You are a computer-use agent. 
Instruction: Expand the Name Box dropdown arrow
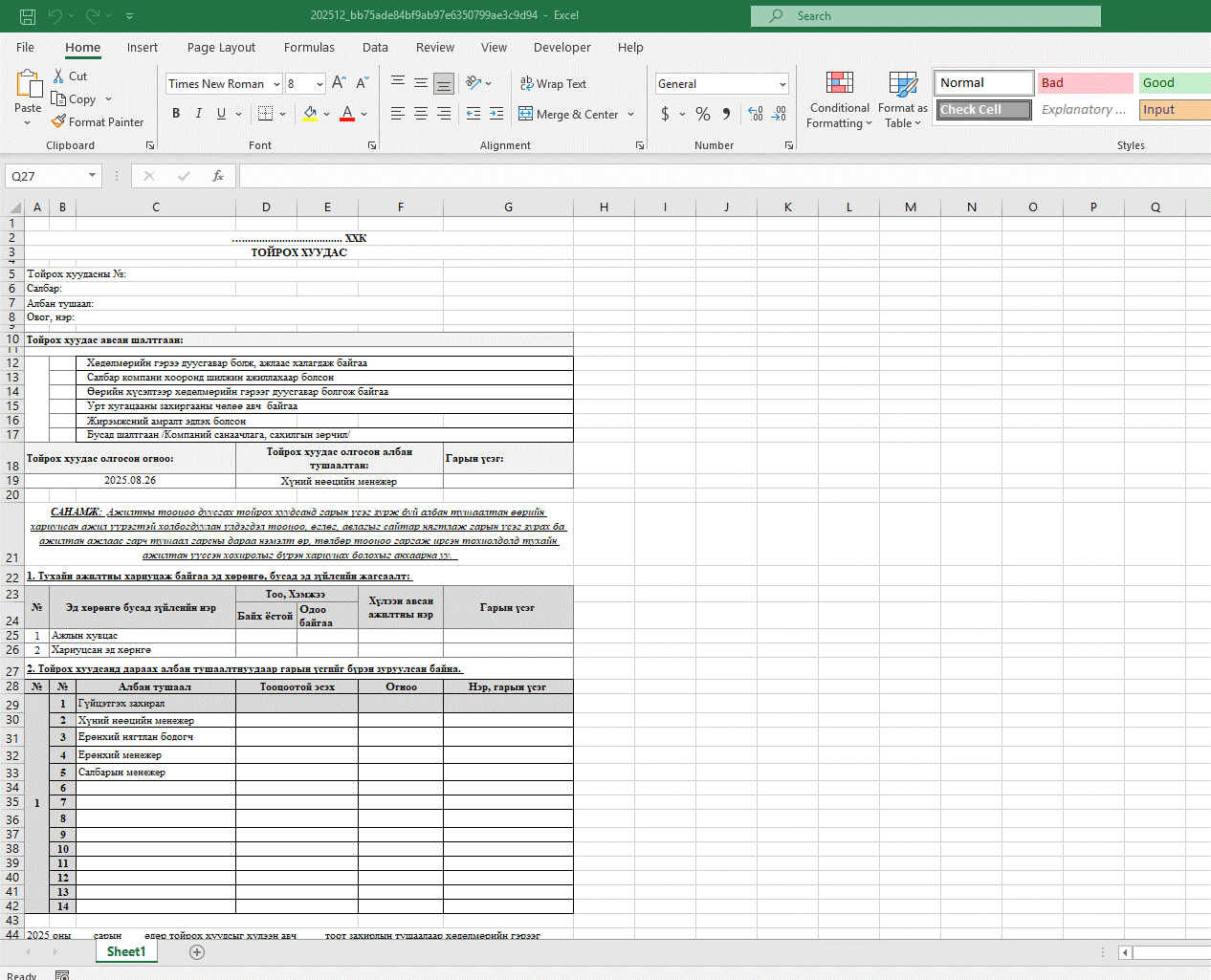click(x=93, y=176)
